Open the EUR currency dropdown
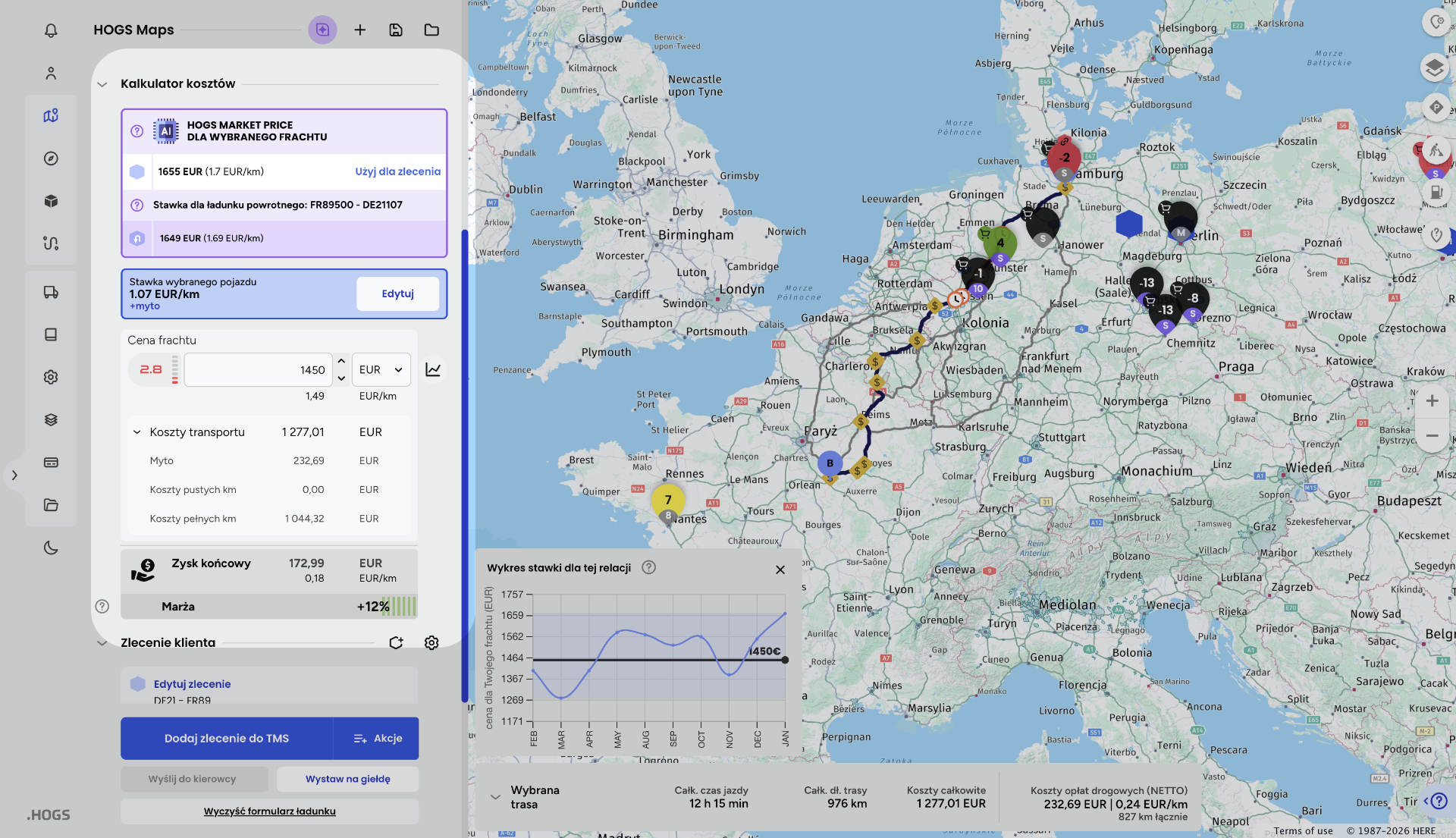This screenshot has height=838, width=1456. [381, 369]
